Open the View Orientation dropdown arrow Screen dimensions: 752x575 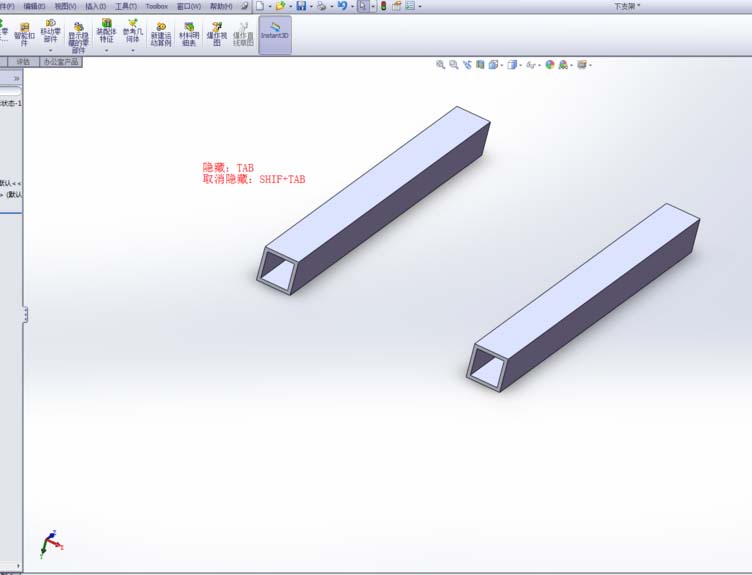click(502, 65)
